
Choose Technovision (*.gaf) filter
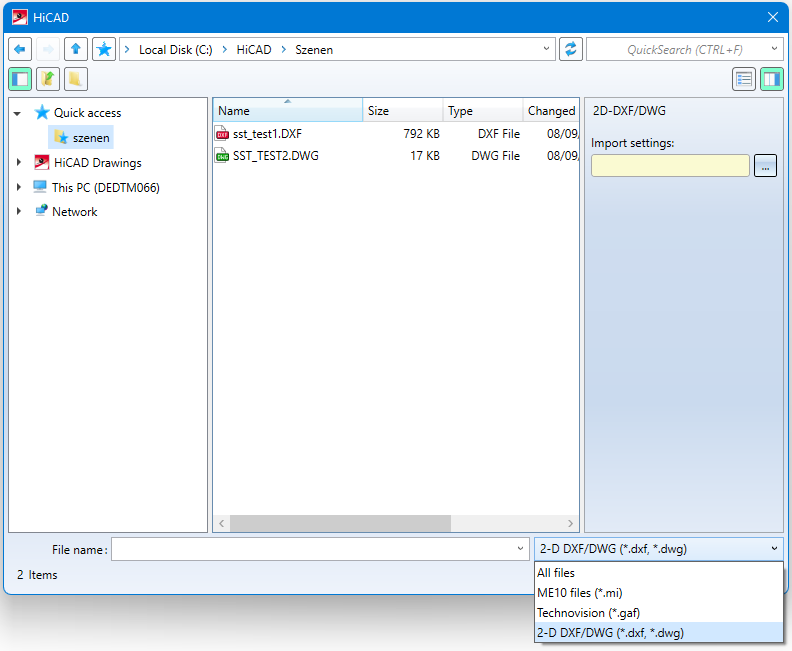659,613
